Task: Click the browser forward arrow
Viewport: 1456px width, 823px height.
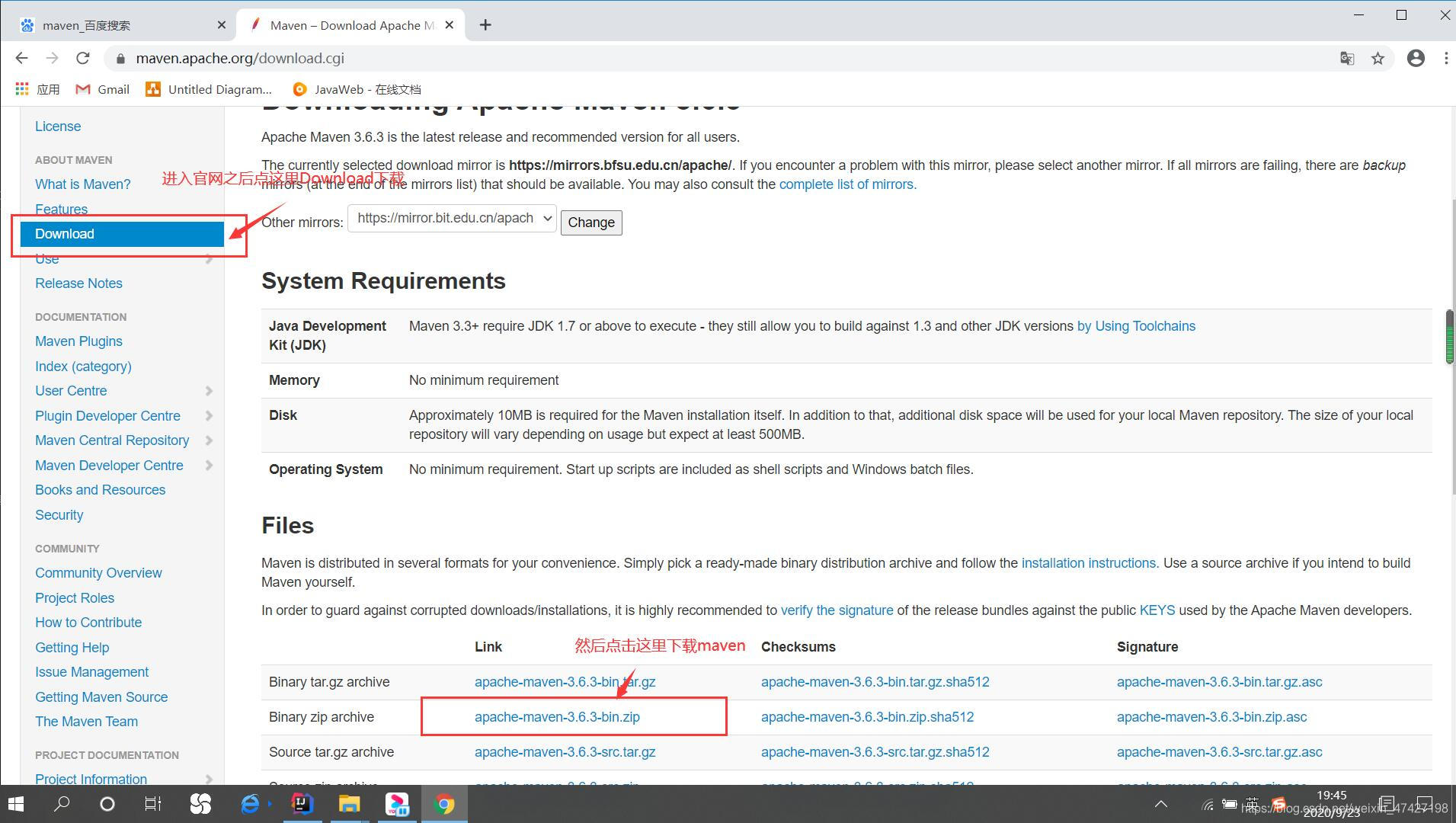Action: [52, 58]
